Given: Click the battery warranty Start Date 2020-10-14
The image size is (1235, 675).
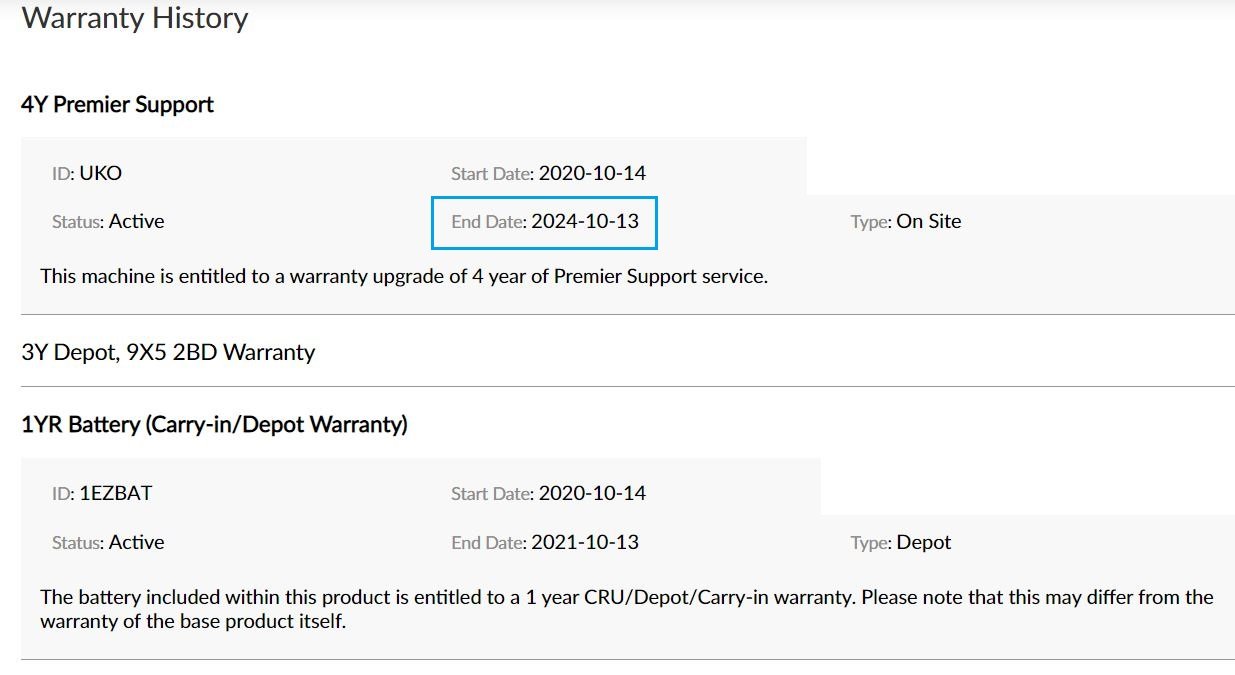Looking at the screenshot, I should 592,493.
